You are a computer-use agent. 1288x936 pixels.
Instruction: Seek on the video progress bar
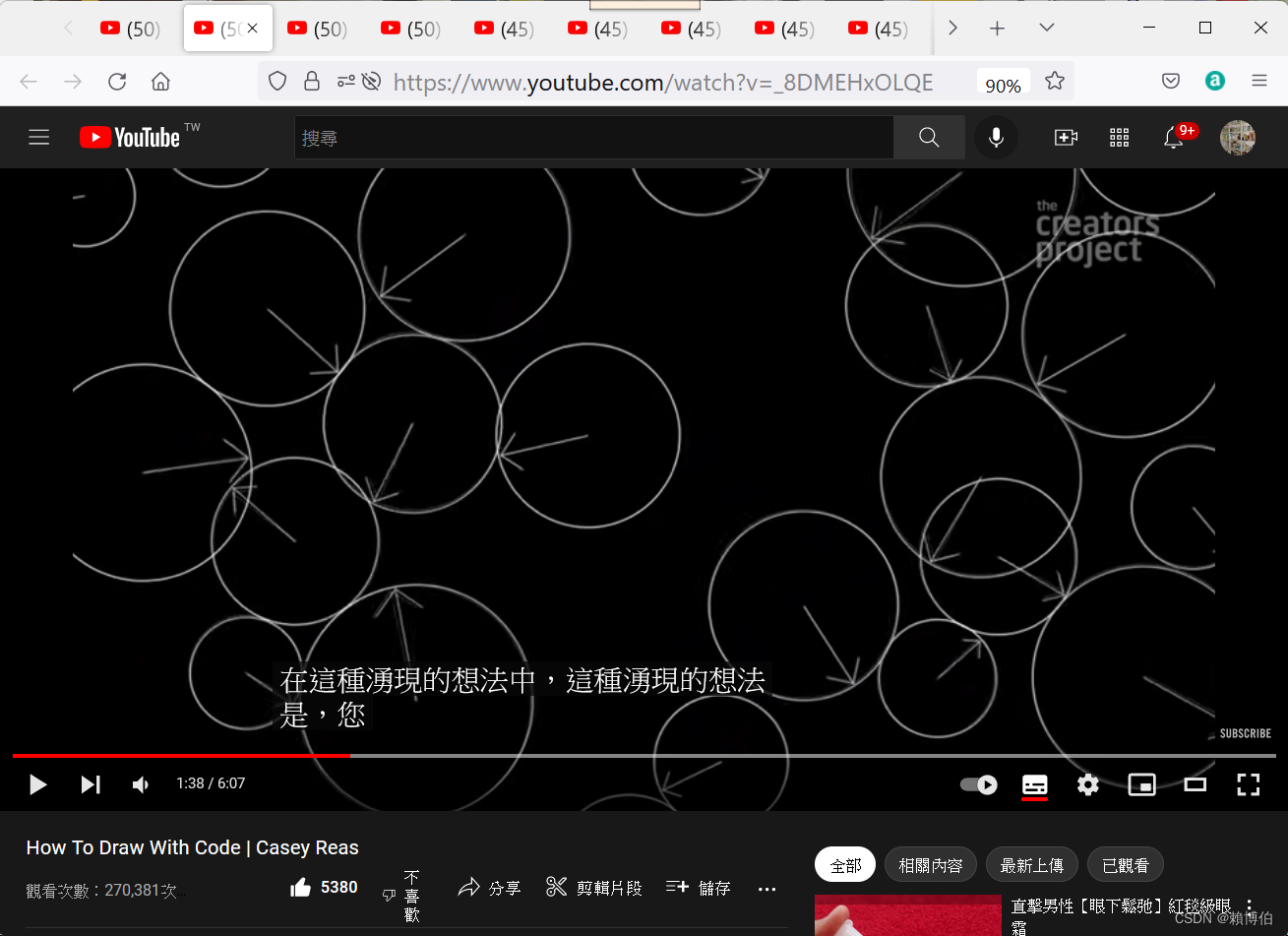coord(644,755)
